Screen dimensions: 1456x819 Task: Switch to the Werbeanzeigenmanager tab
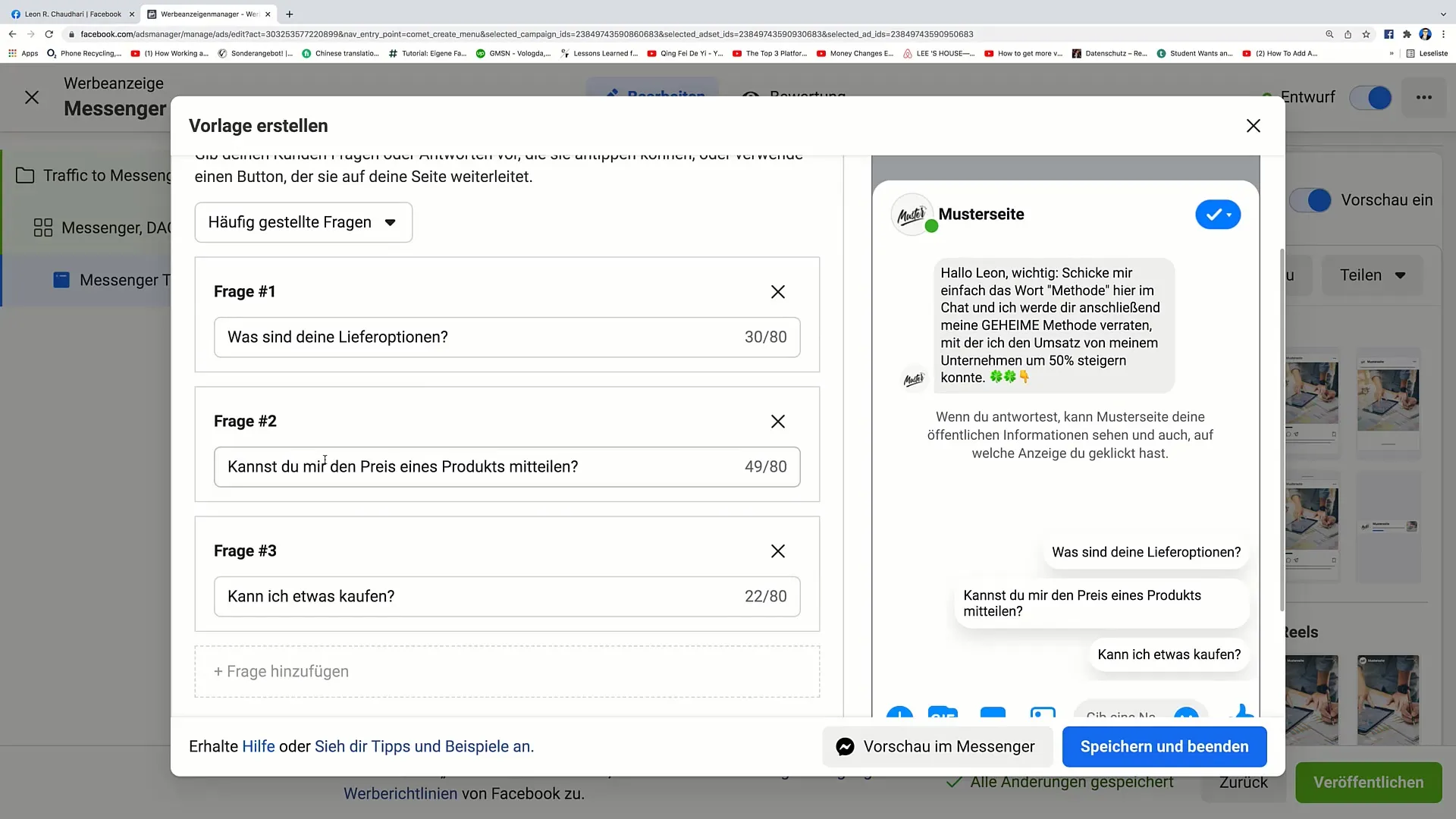pos(210,14)
